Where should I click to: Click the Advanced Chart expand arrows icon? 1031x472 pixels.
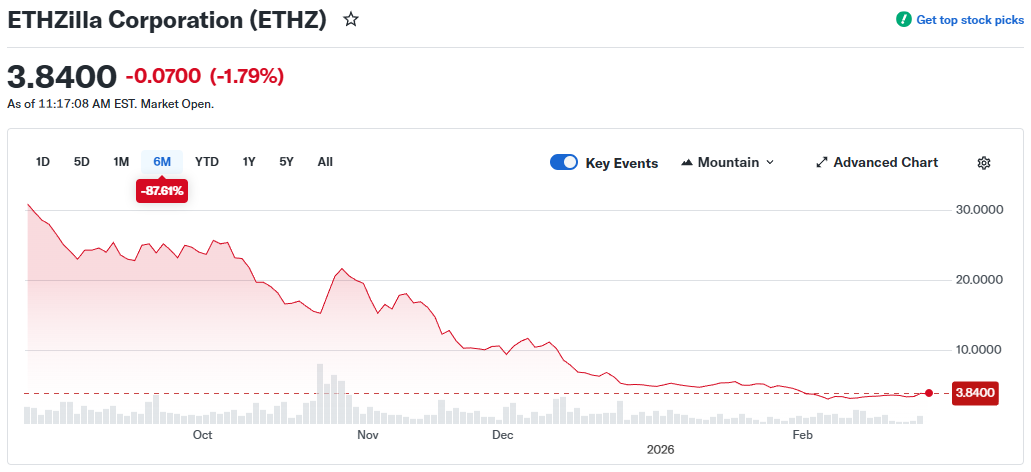point(821,162)
